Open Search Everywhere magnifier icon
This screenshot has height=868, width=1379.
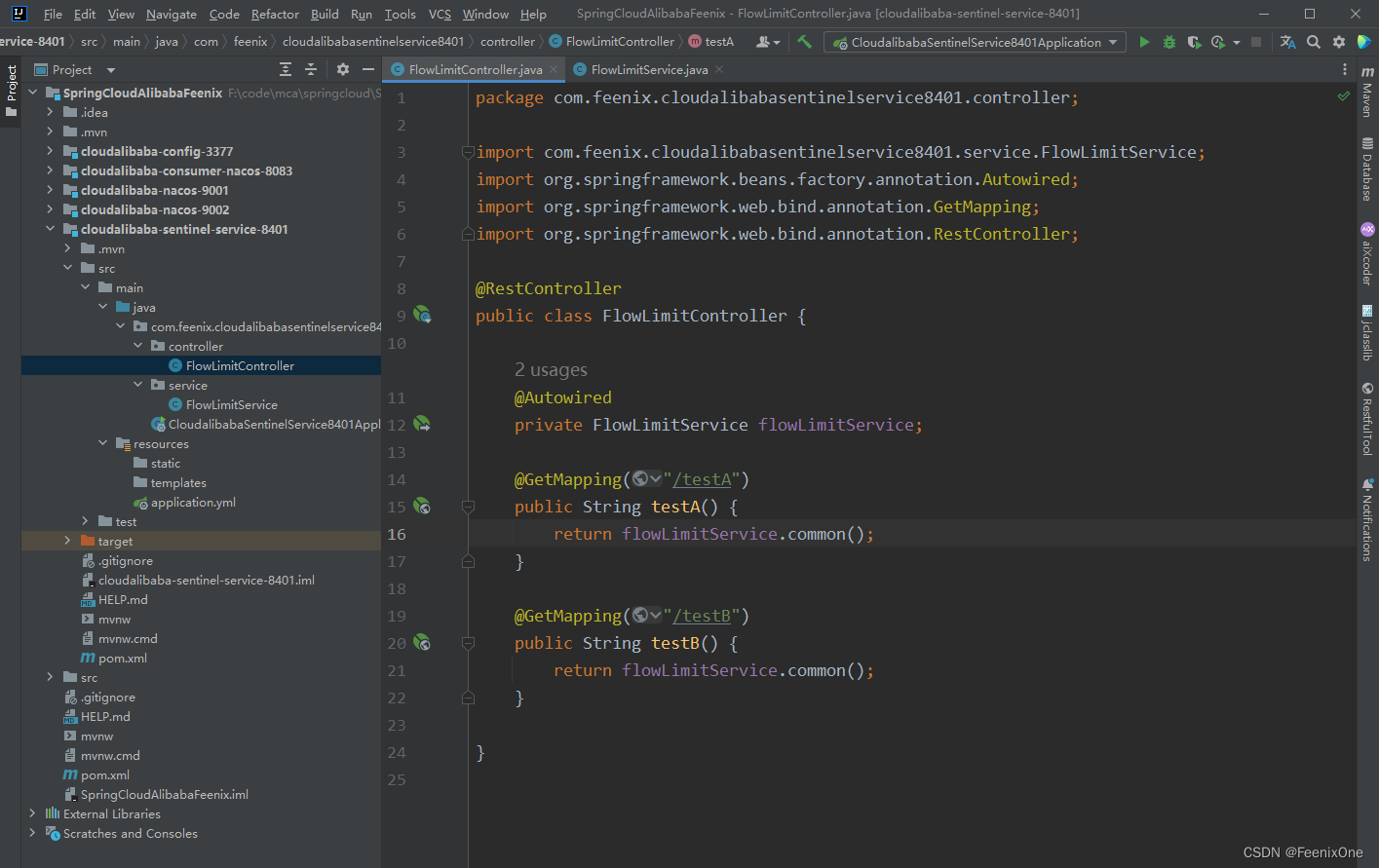(x=1314, y=42)
